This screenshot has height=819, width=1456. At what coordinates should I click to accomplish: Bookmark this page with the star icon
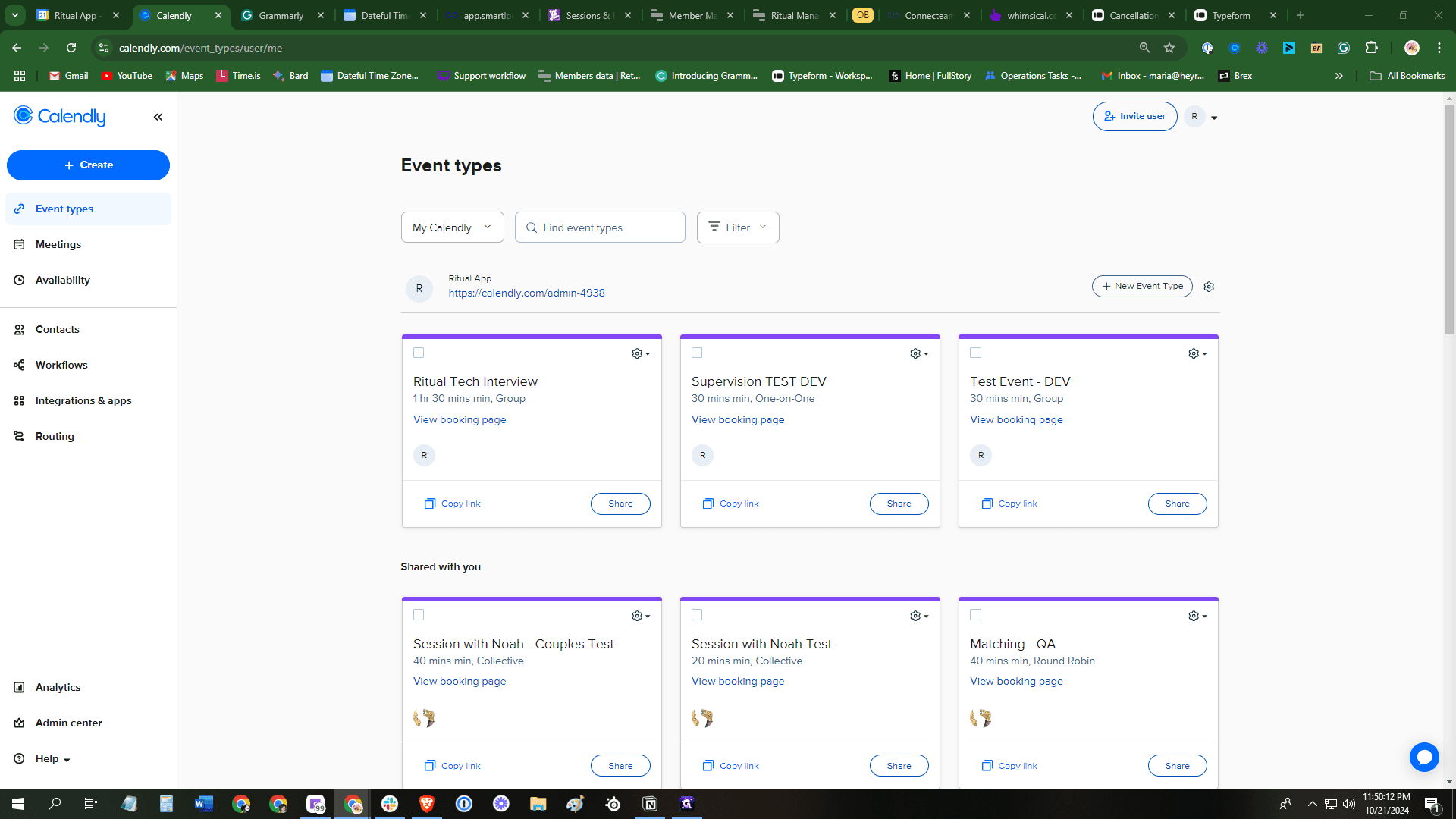pos(1169,48)
